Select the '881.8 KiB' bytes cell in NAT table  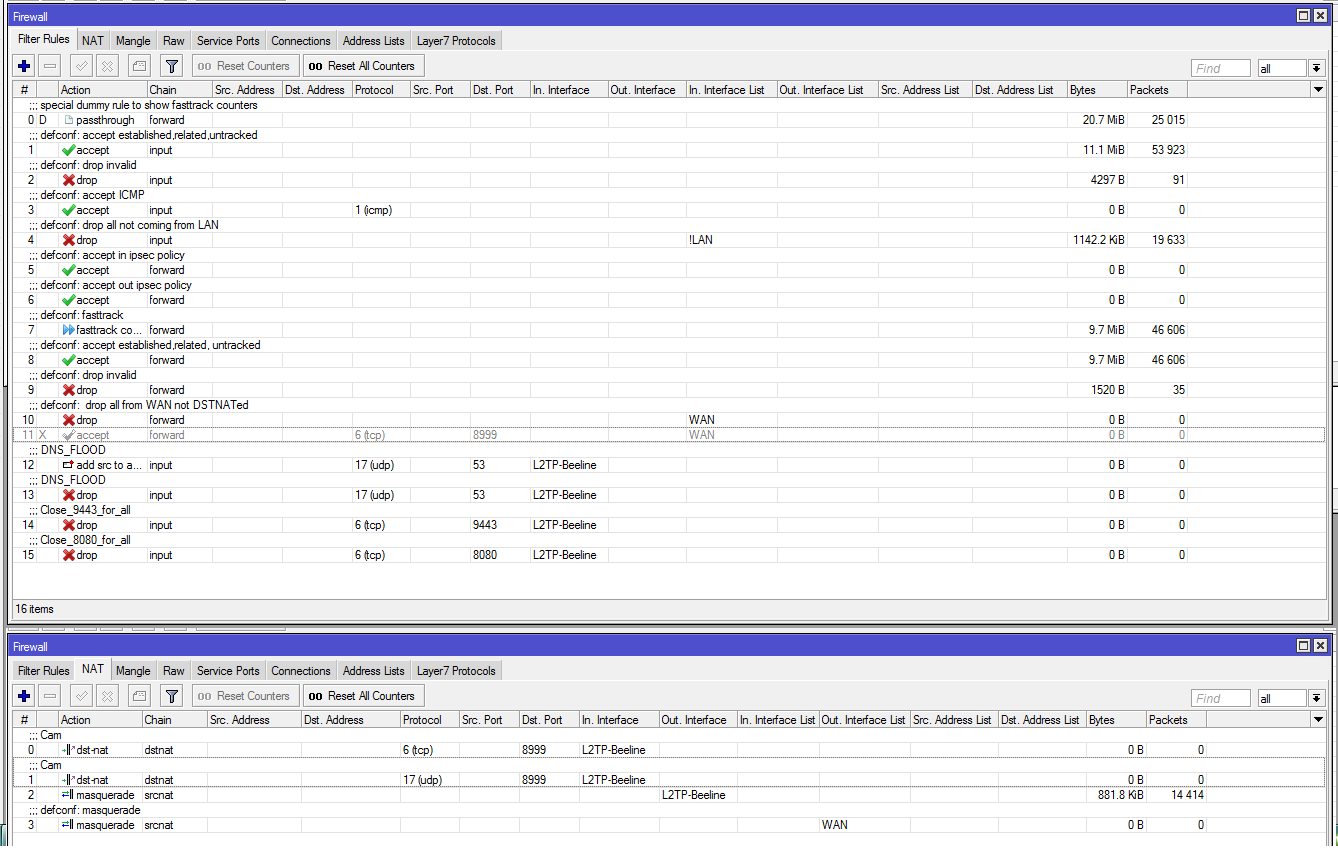[1117, 795]
